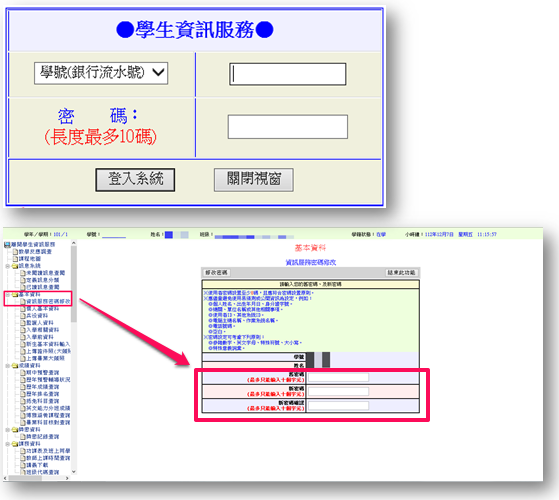Viewport: 559px width, 500px height.
Task: Collapse the 成績資料 tree folder
Action: click(7, 366)
